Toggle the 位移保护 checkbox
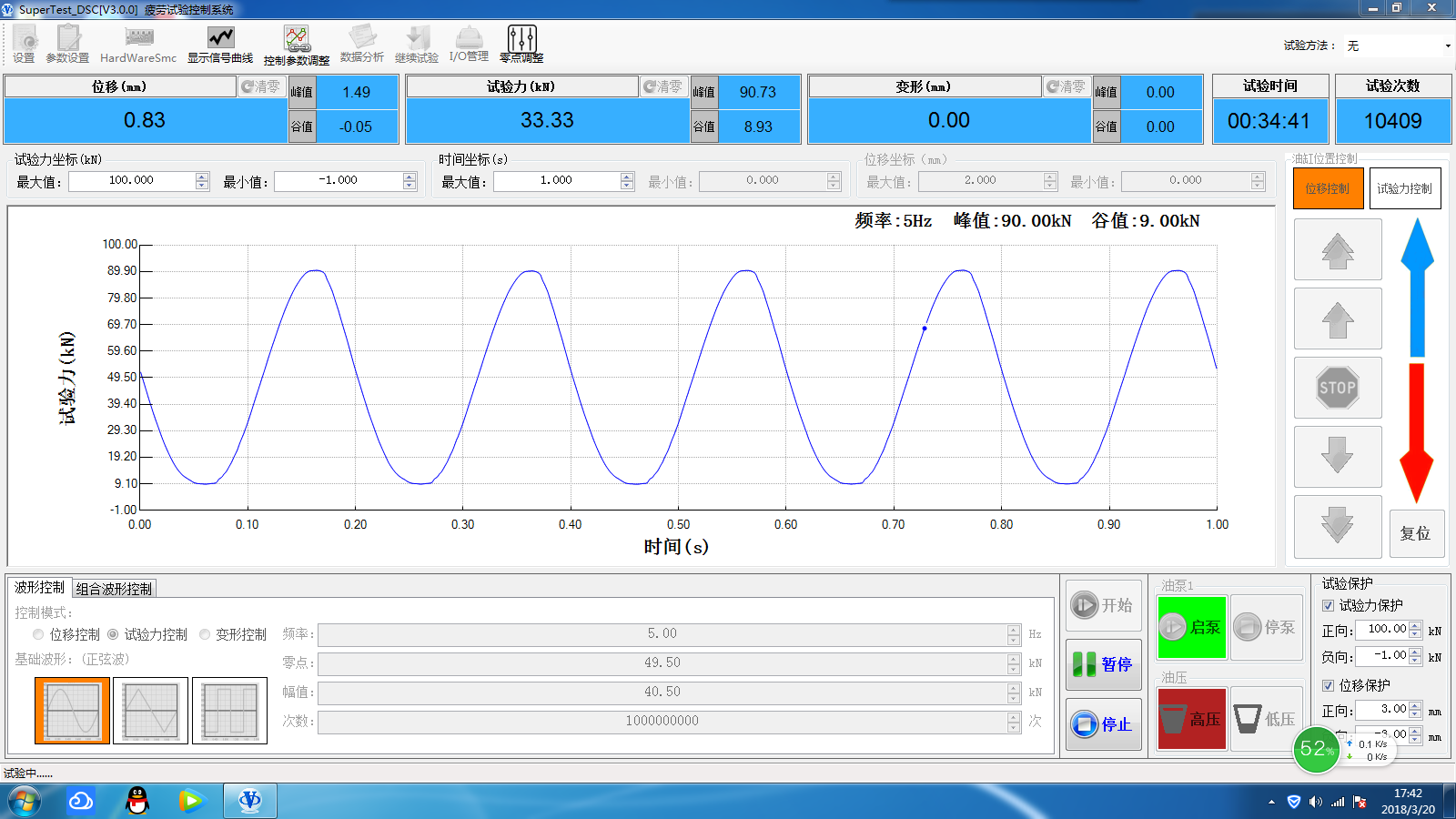The image size is (1456, 819). click(1329, 685)
